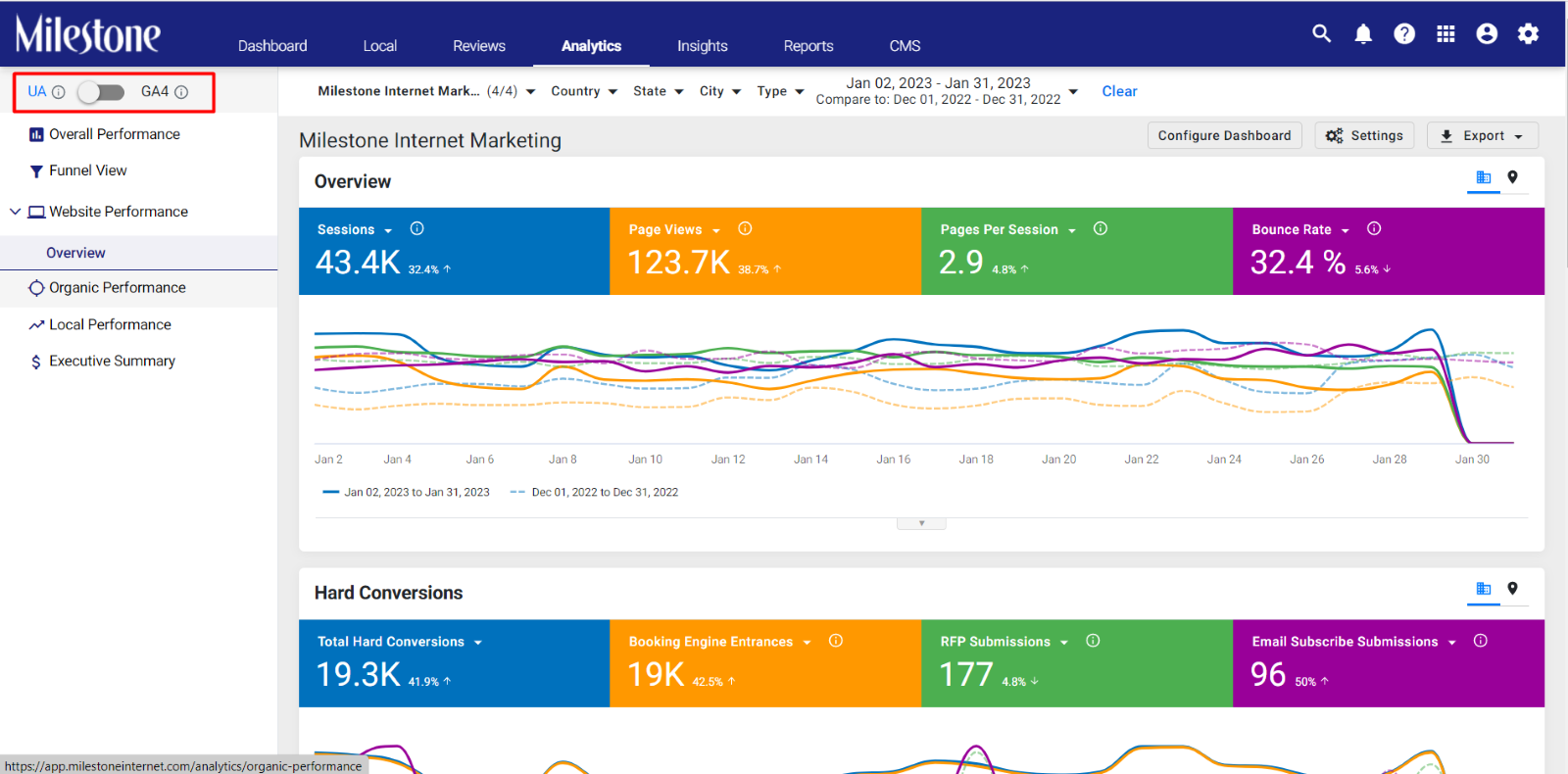This screenshot has width=1568, height=774.
Task: Go to the Dashboard tab
Action: pyautogui.click(x=272, y=46)
